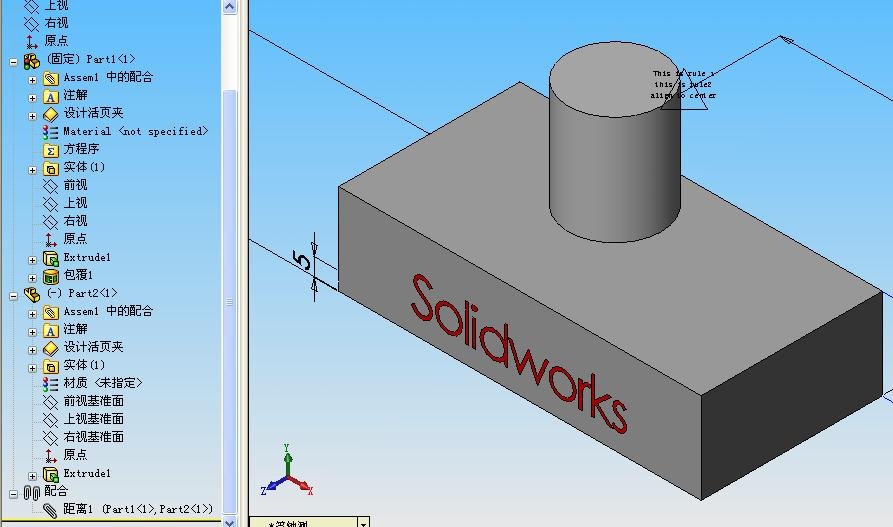
Task: Collapse the 配合 mates folder
Action: coord(14,494)
